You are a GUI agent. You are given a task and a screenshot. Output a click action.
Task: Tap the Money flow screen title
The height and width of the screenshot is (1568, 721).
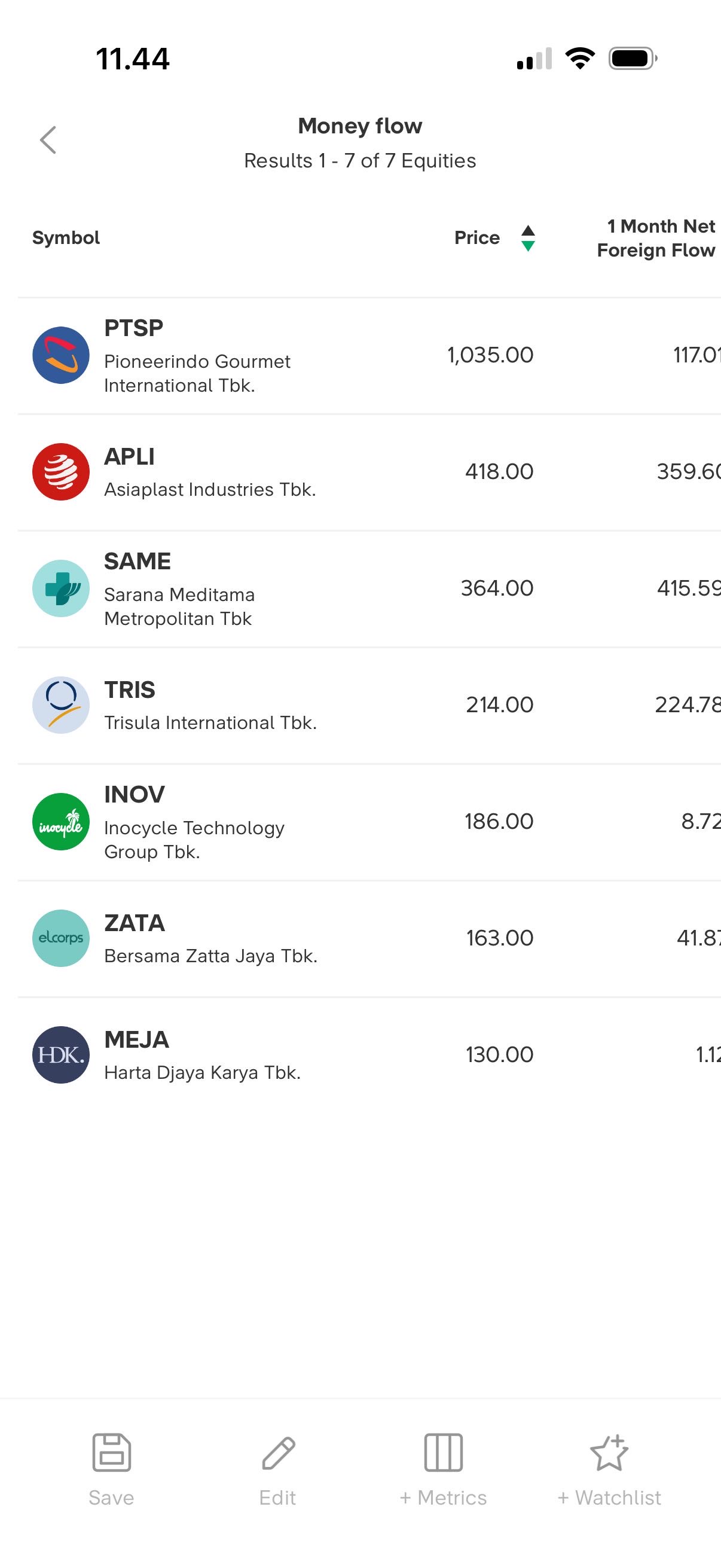pos(359,126)
